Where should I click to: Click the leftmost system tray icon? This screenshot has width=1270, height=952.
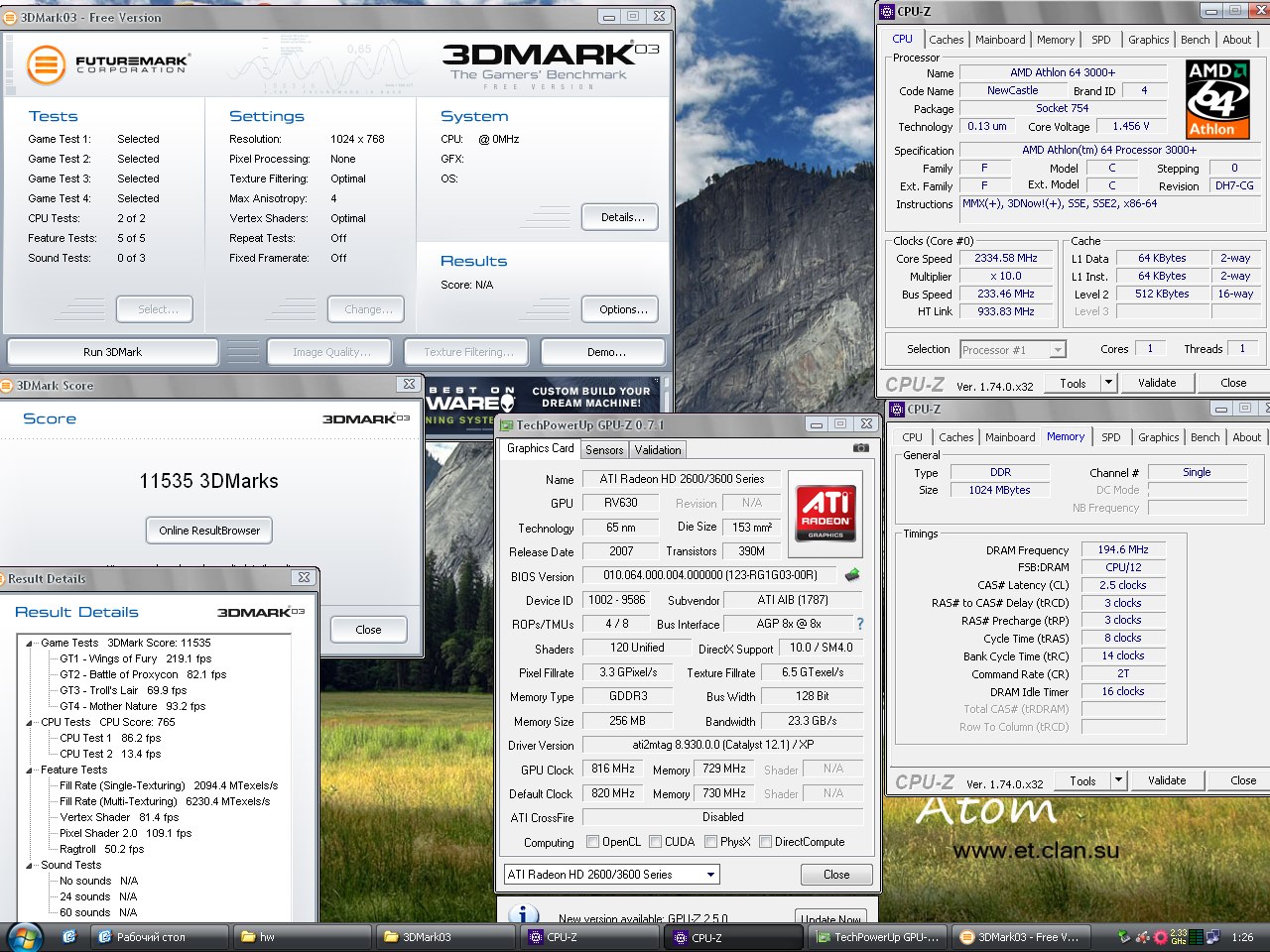[x=1124, y=937]
